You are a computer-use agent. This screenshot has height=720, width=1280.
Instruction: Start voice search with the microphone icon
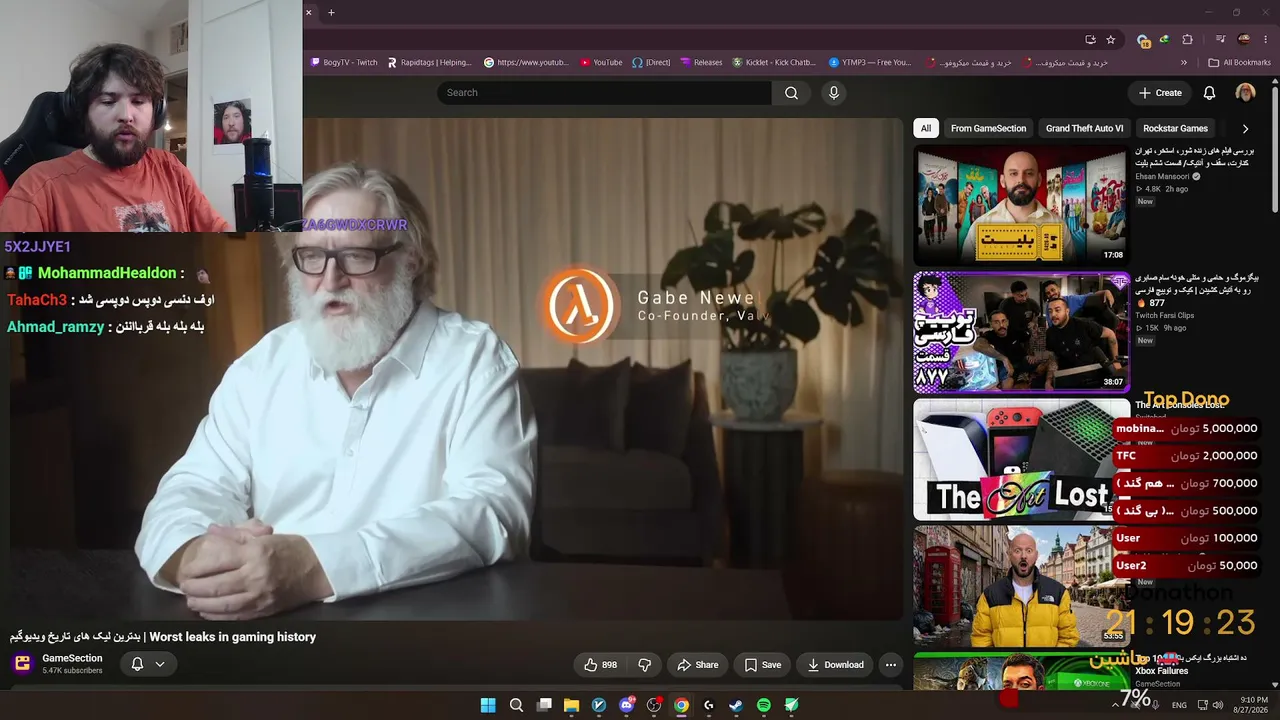point(834,93)
